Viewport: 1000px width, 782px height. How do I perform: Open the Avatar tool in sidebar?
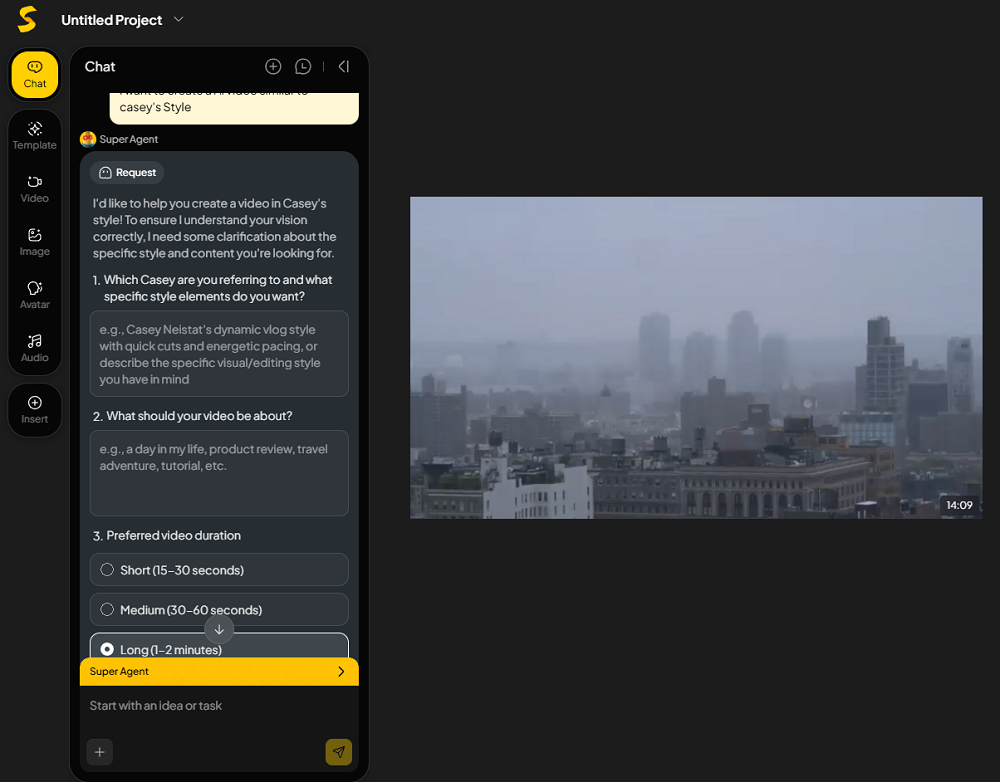[35, 294]
